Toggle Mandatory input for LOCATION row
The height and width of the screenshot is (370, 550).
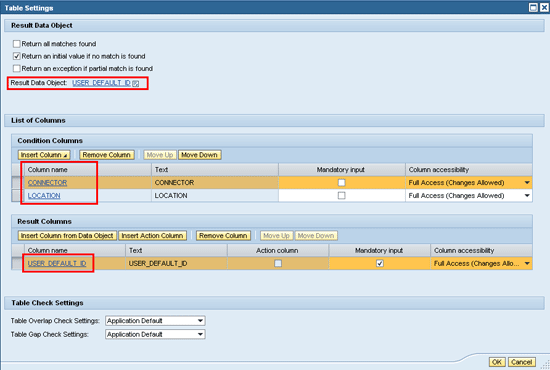pyautogui.click(x=341, y=195)
